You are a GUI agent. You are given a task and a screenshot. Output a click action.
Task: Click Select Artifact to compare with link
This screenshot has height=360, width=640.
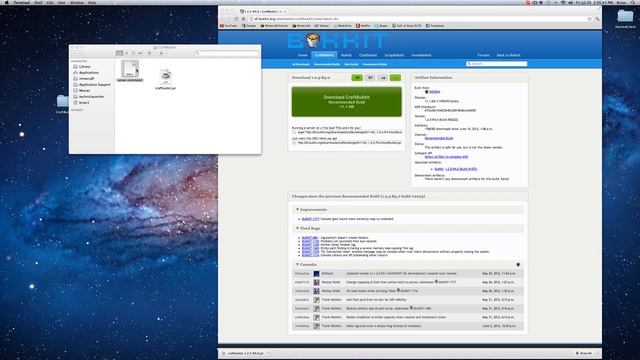(x=446, y=157)
